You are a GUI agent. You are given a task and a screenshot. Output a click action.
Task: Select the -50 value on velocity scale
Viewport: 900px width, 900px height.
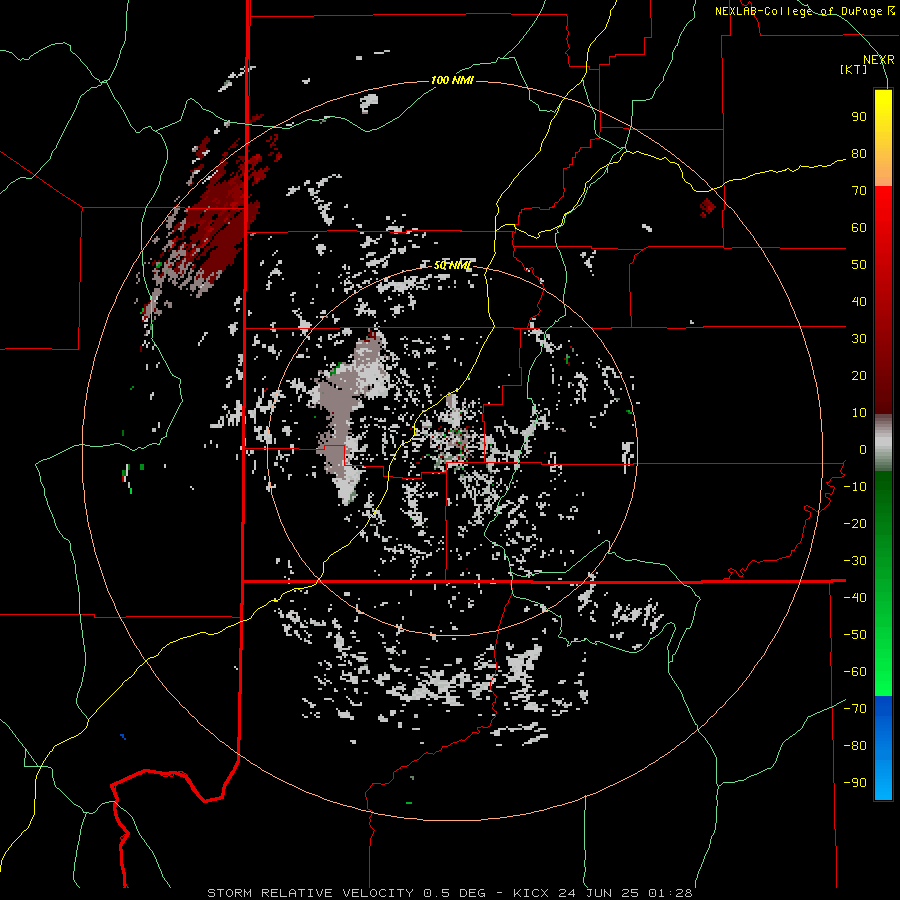855,635
